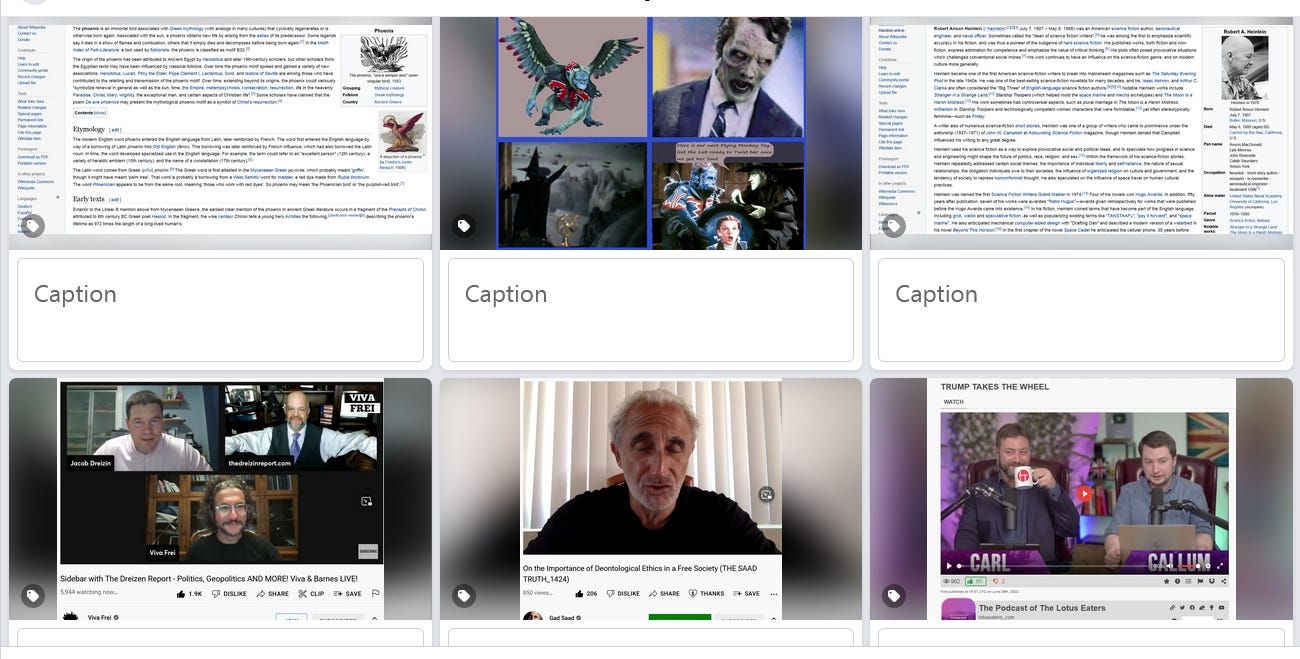Click the Caption field under the Heinlein image
This screenshot has width=1300, height=659.
coord(1081,310)
